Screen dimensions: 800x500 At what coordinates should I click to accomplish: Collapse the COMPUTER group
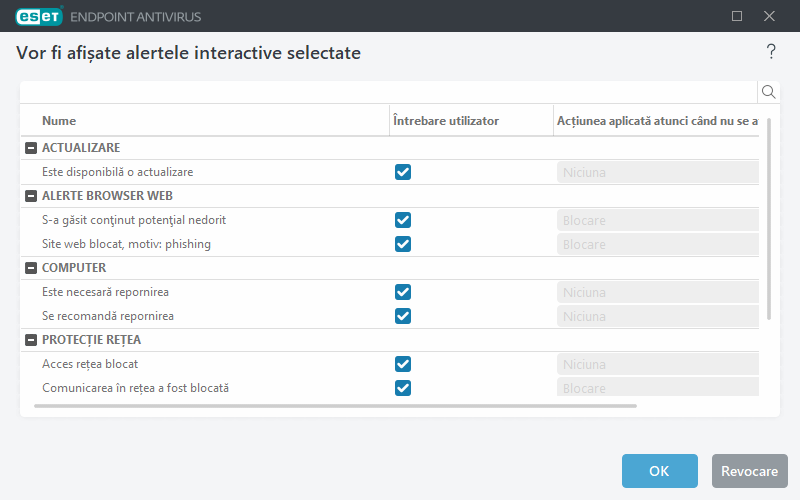click(x=30, y=268)
